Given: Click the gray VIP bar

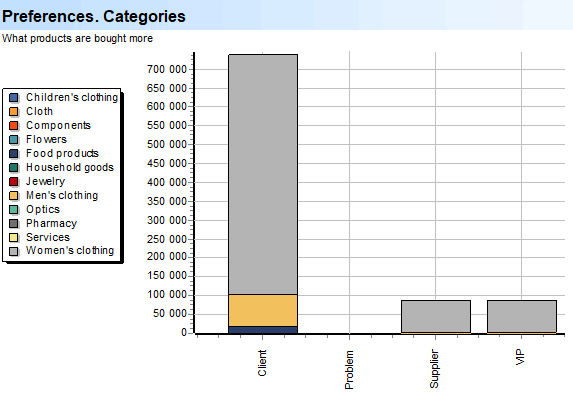Looking at the screenshot, I should (x=522, y=316).
